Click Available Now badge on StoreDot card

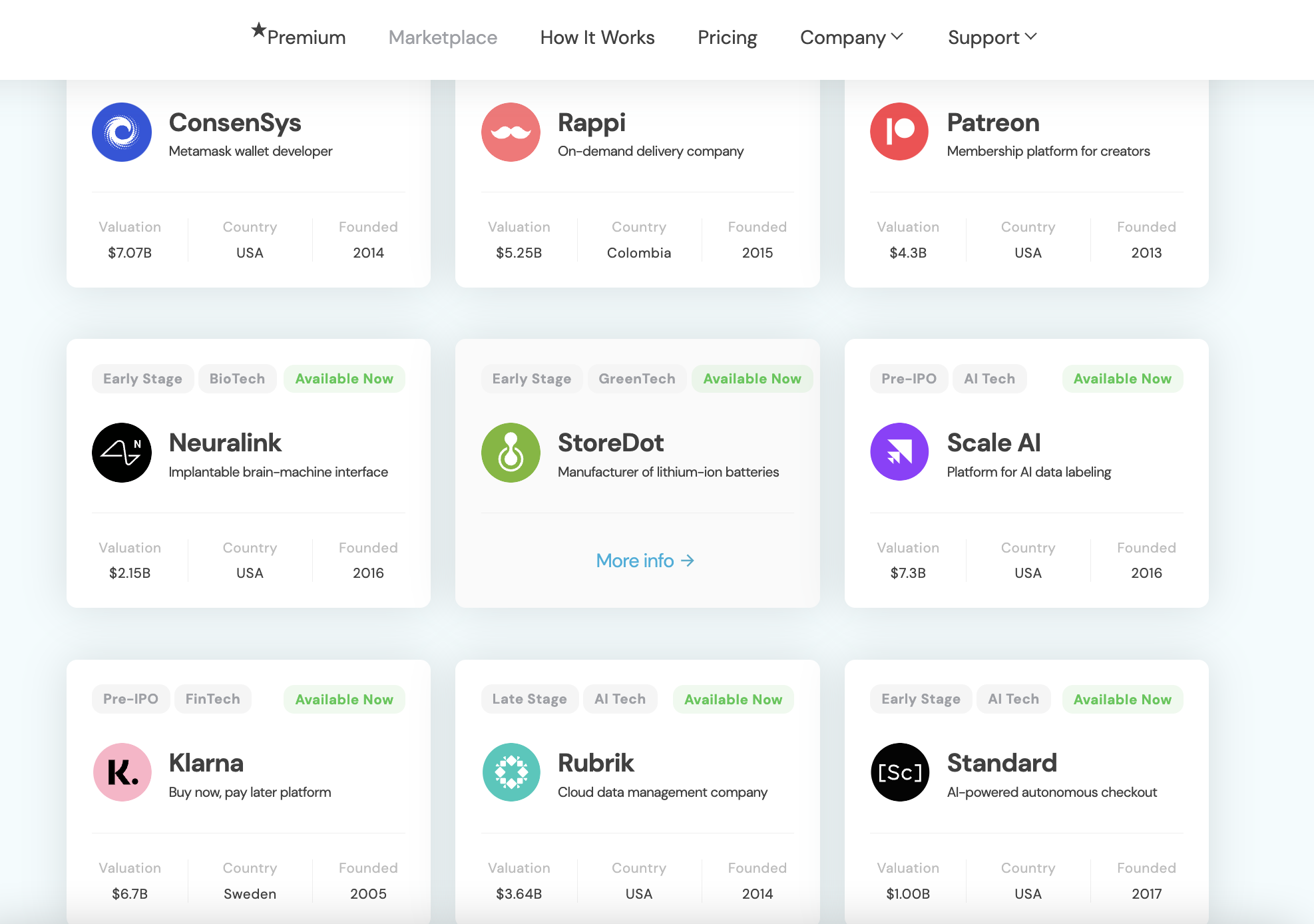click(x=752, y=379)
